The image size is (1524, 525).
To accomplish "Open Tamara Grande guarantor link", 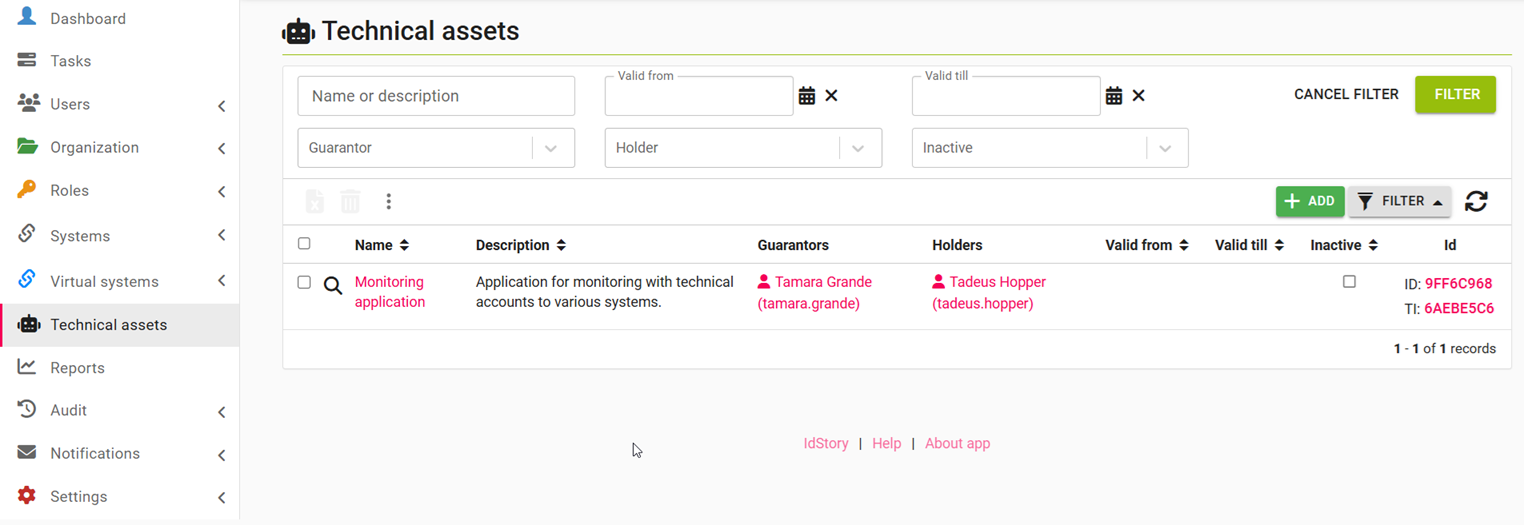I will [x=814, y=292].
